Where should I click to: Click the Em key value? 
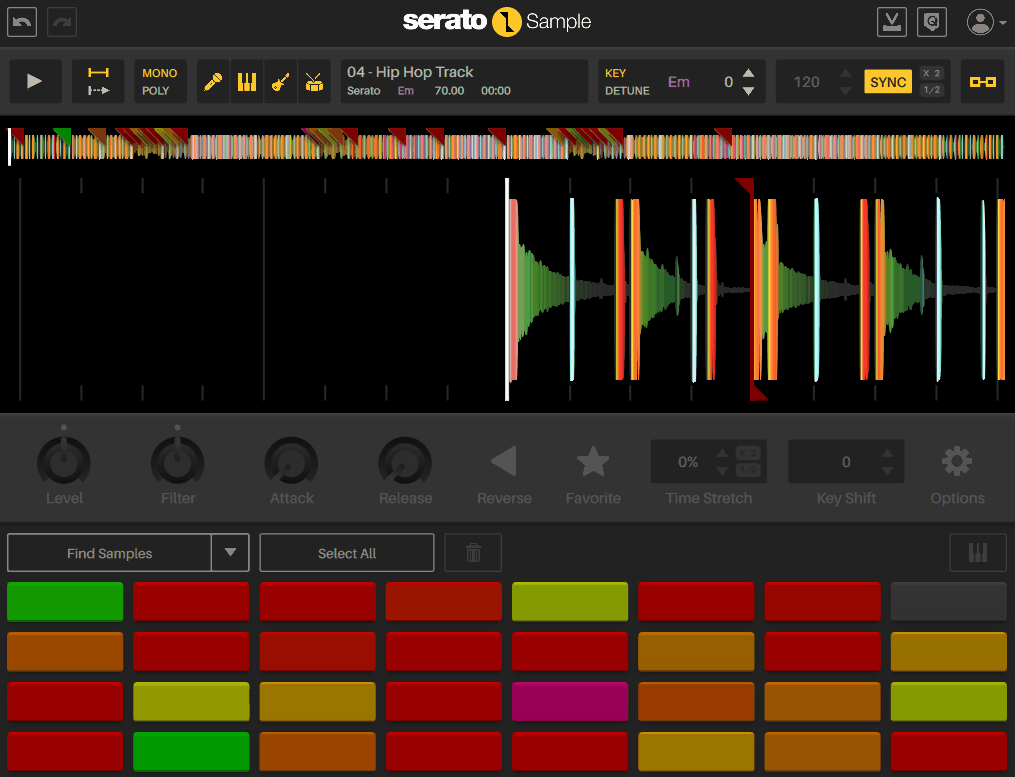(678, 82)
